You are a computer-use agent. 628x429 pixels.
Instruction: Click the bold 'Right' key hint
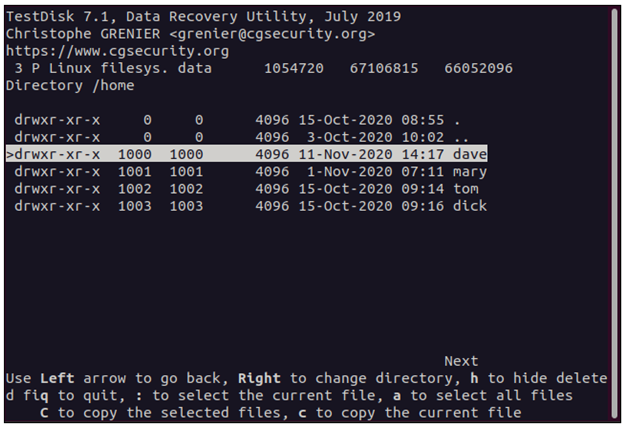click(259, 378)
